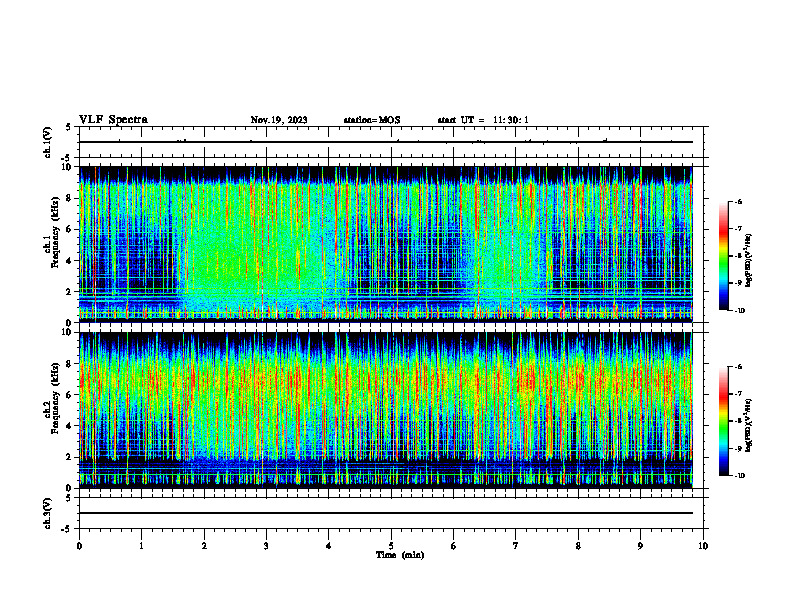Click the ch.3 voltage waveform trace
This screenshot has height=612, width=792.
[386, 513]
